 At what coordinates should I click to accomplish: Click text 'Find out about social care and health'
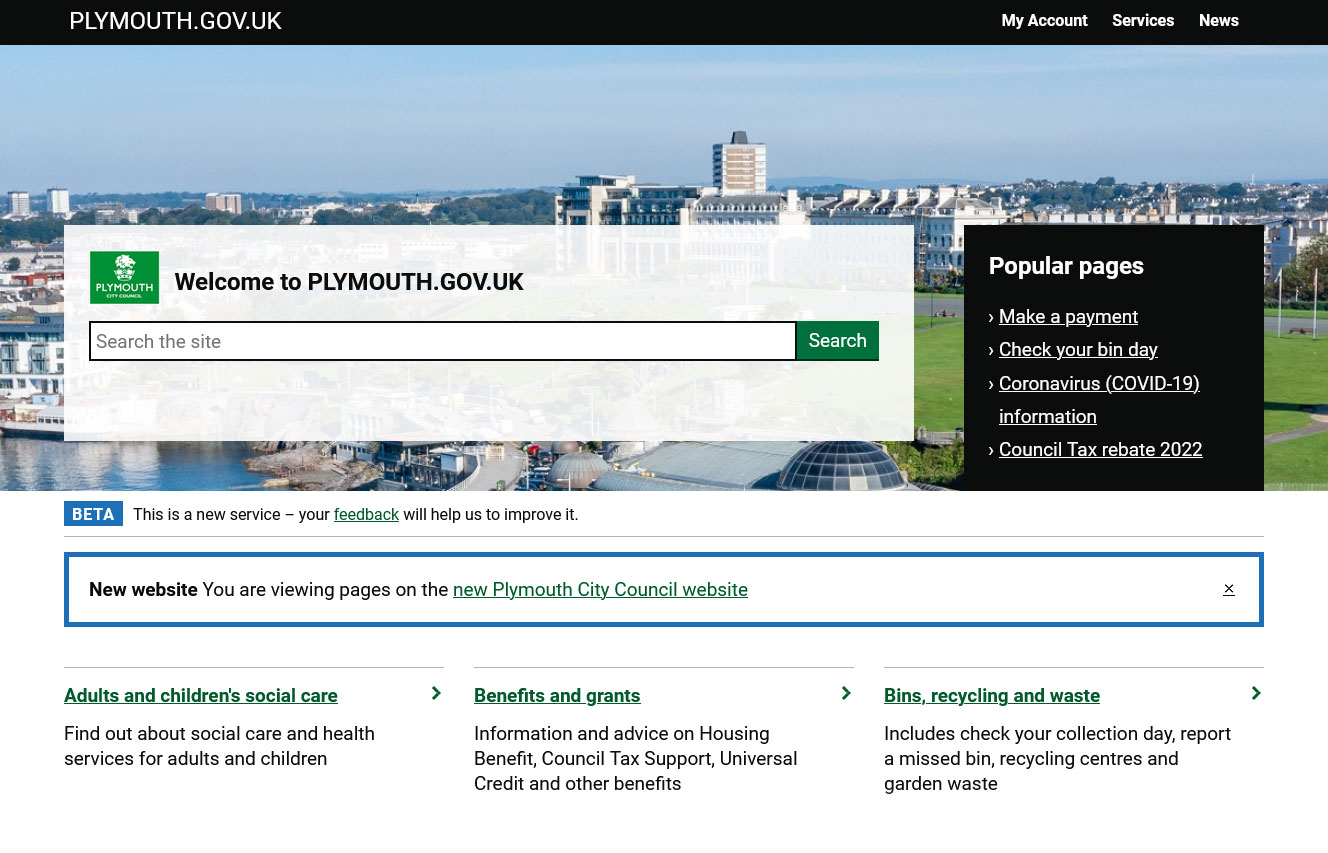click(x=219, y=733)
